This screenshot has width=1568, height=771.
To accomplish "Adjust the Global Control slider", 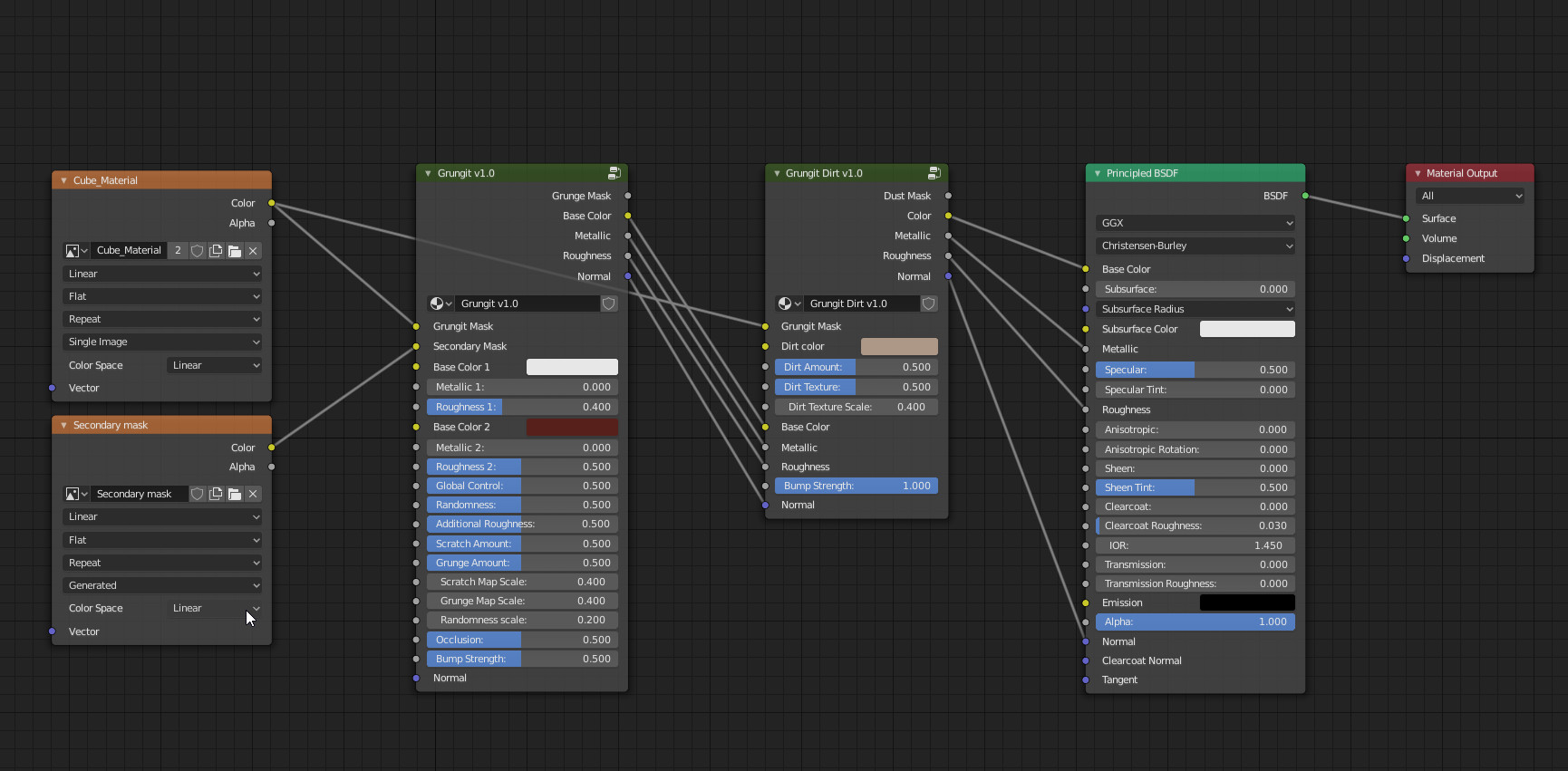I will pyautogui.click(x=522, y=486).
